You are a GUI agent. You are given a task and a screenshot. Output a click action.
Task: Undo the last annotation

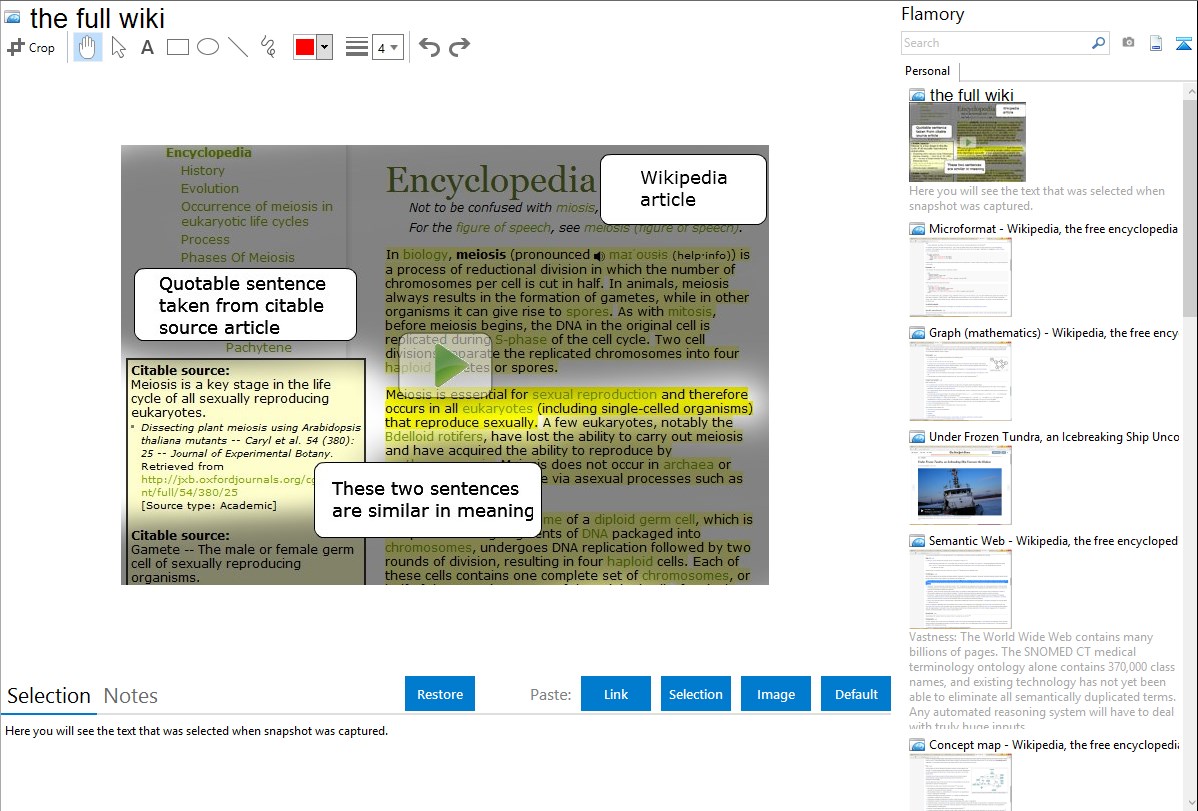click(429, 47)
